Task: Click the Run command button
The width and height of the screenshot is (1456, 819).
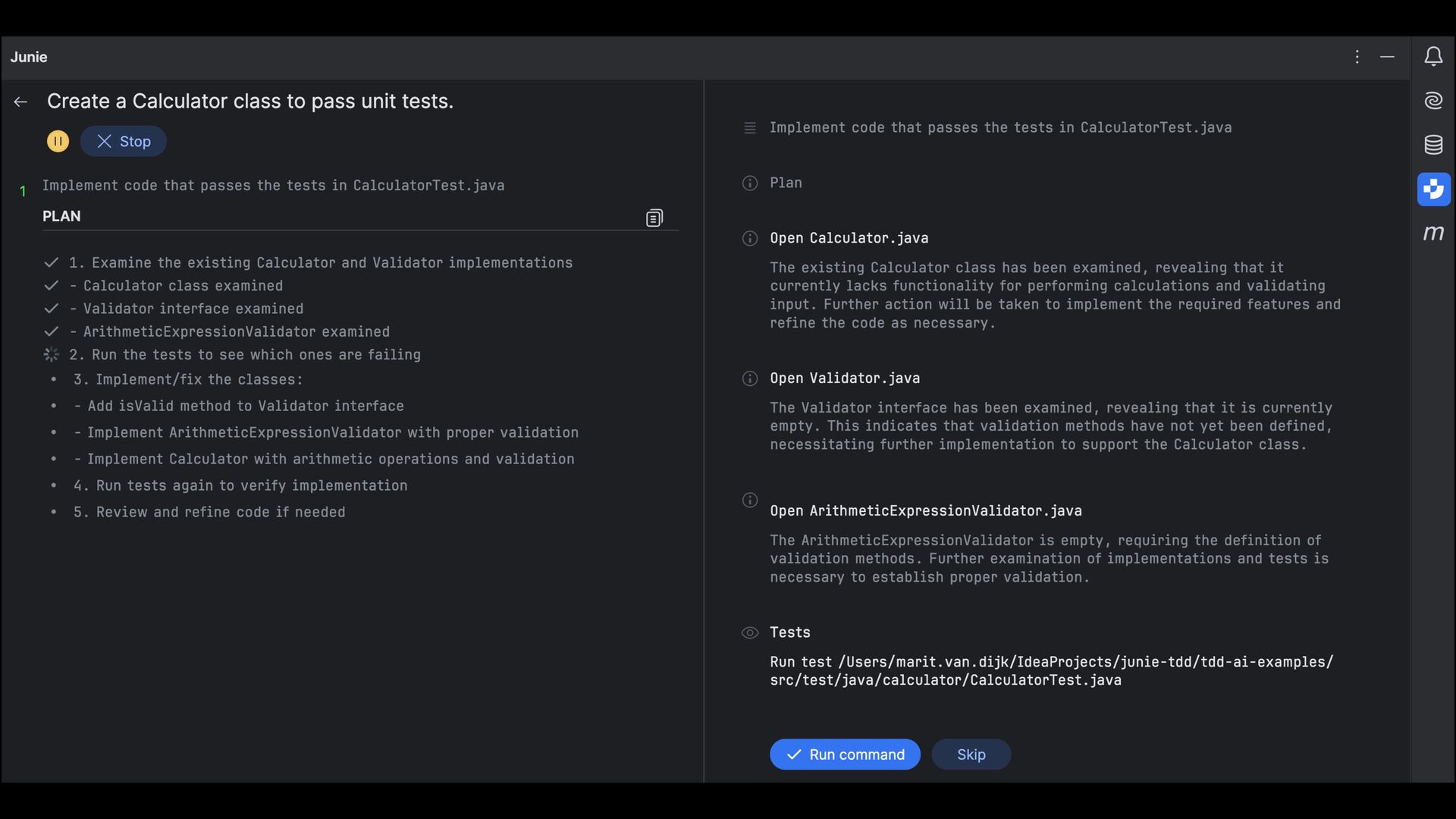Action: 845,755
